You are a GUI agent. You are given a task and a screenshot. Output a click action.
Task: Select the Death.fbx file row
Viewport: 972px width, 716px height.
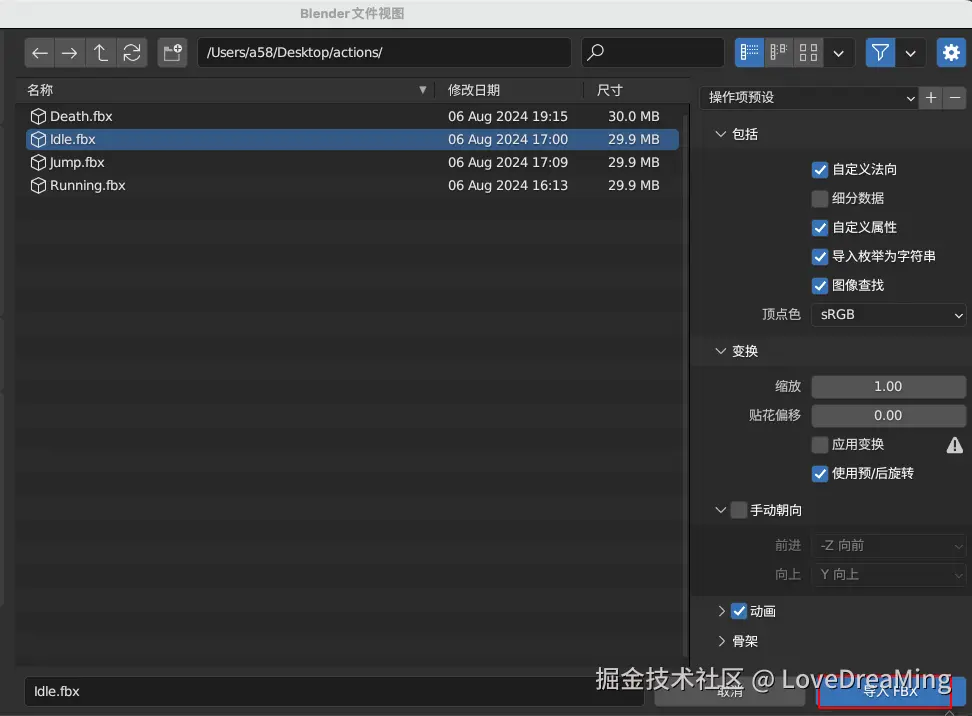point(352,117)
